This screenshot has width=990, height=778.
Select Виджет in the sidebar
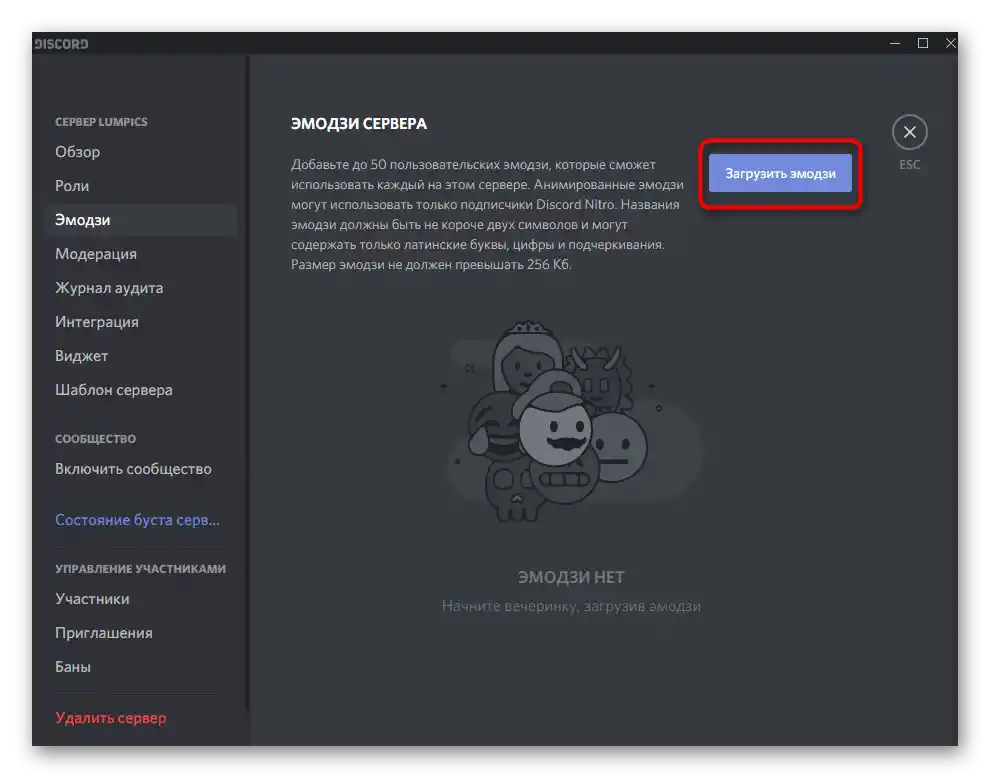[141, 356]
